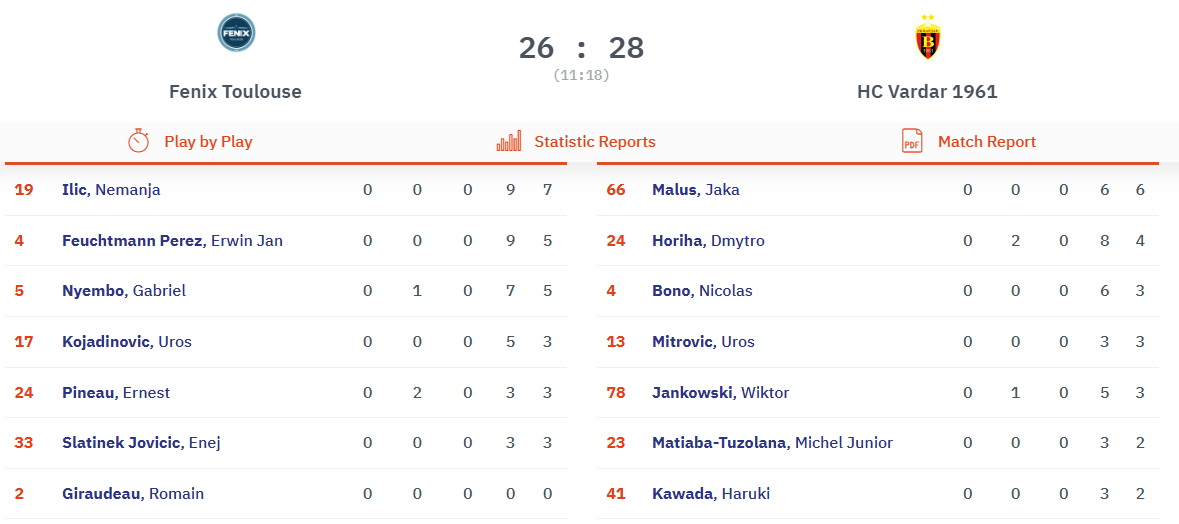Click the Statistic Reports bar chart icon
The height and width of the screenshot is (524, 1179).
point(509,141)
